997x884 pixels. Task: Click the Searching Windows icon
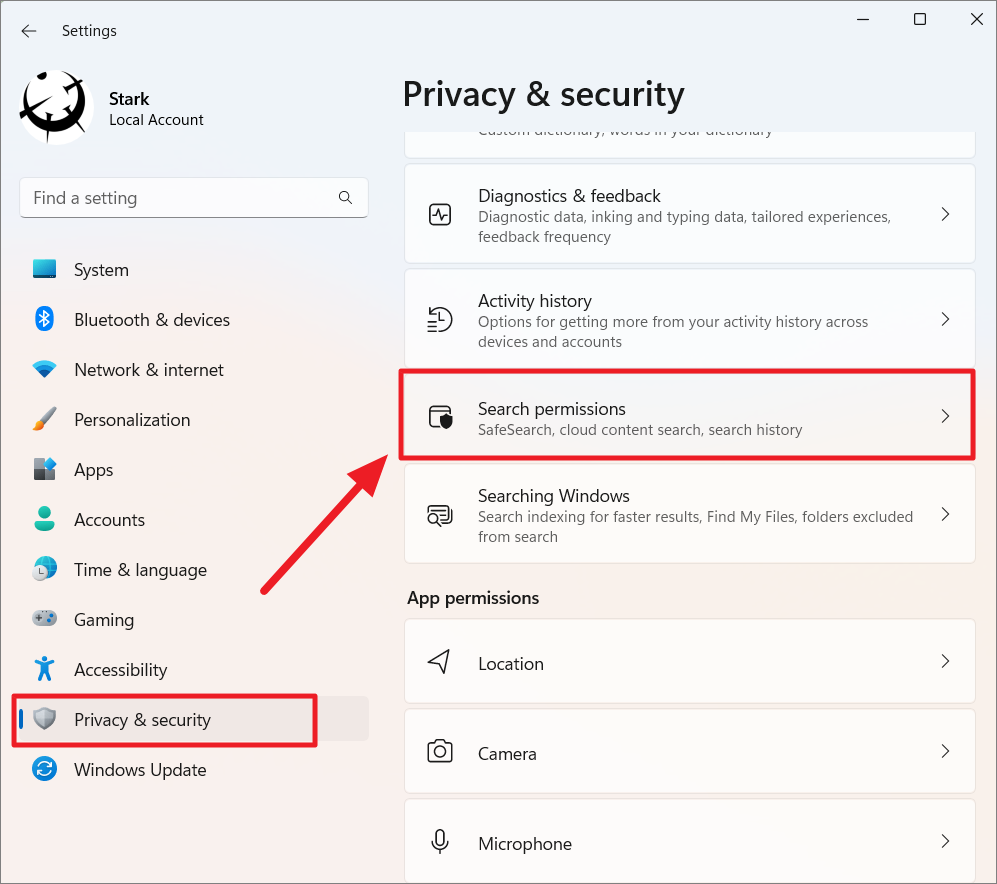[440, 515]
